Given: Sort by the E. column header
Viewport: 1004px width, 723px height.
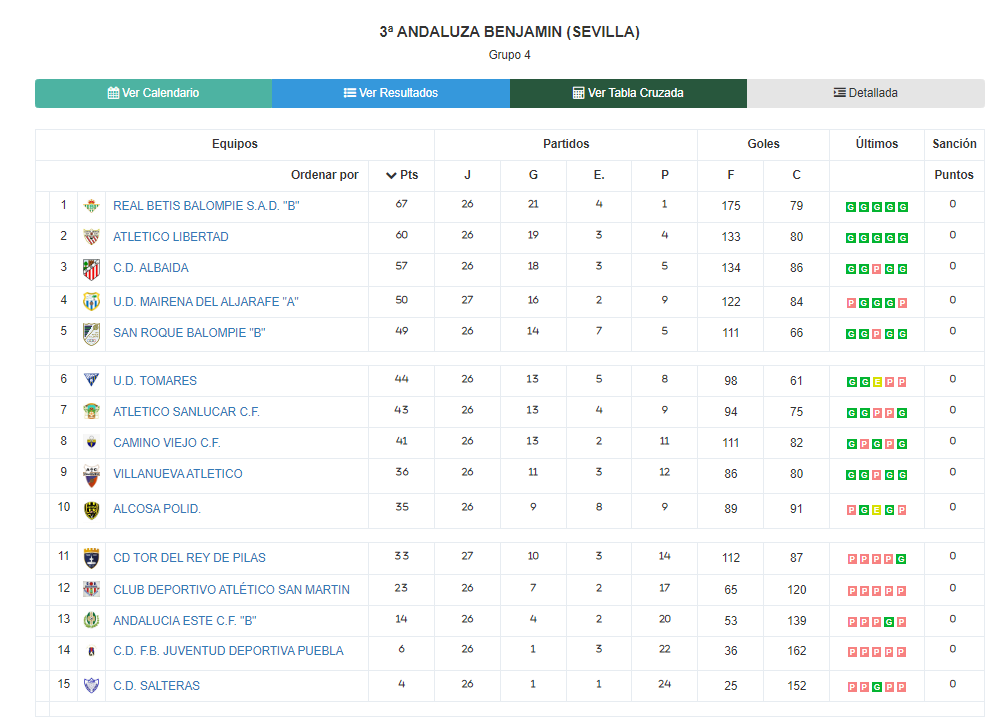Looking at the screenshot, I should click(x=599, y=175).
